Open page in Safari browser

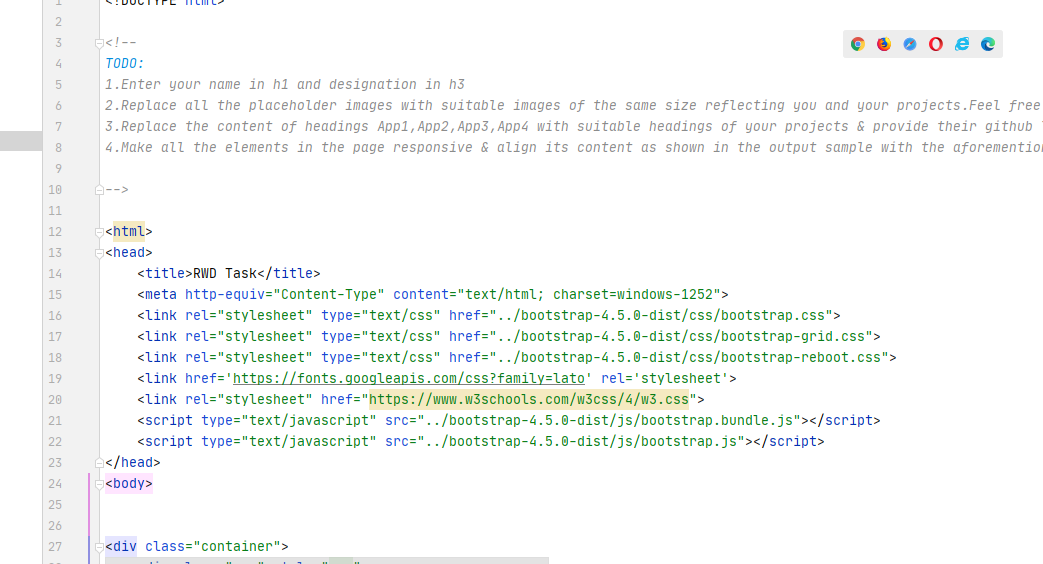910,45
